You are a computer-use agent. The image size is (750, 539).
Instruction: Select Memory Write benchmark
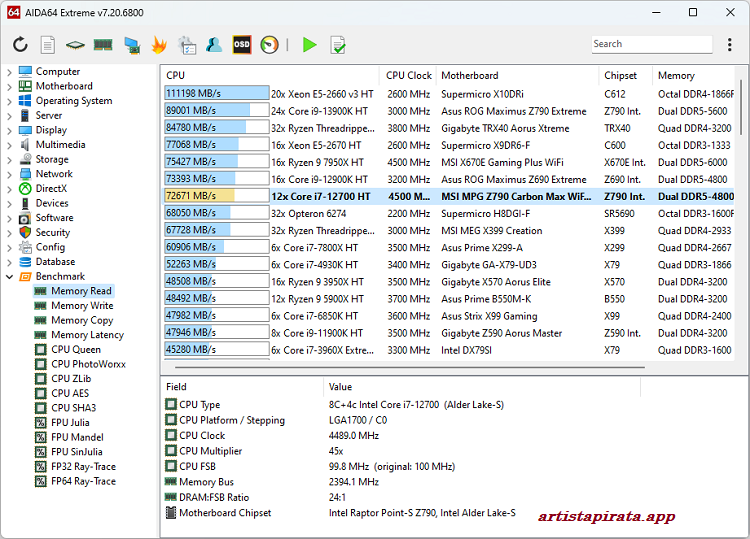coord(82,306)
